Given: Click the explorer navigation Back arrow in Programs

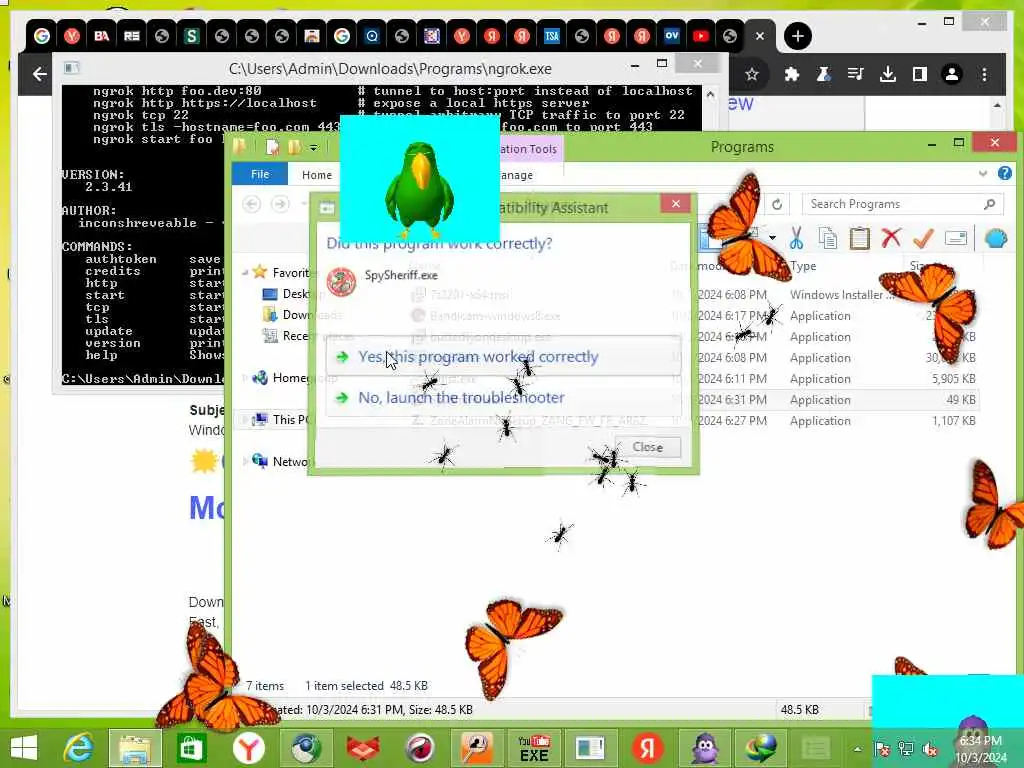Looking at the screenshot, I should click(x=251, y=204).
